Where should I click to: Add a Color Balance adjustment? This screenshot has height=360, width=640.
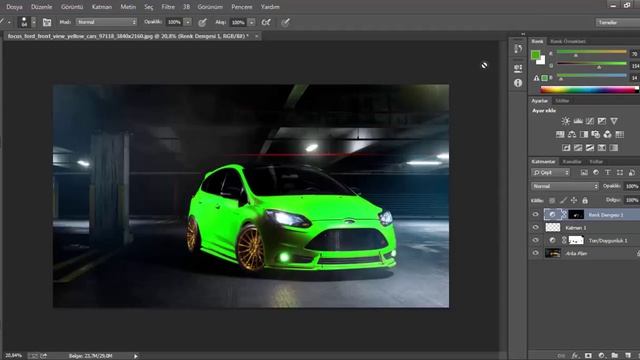pyautogui.click(x=572, y=134)
